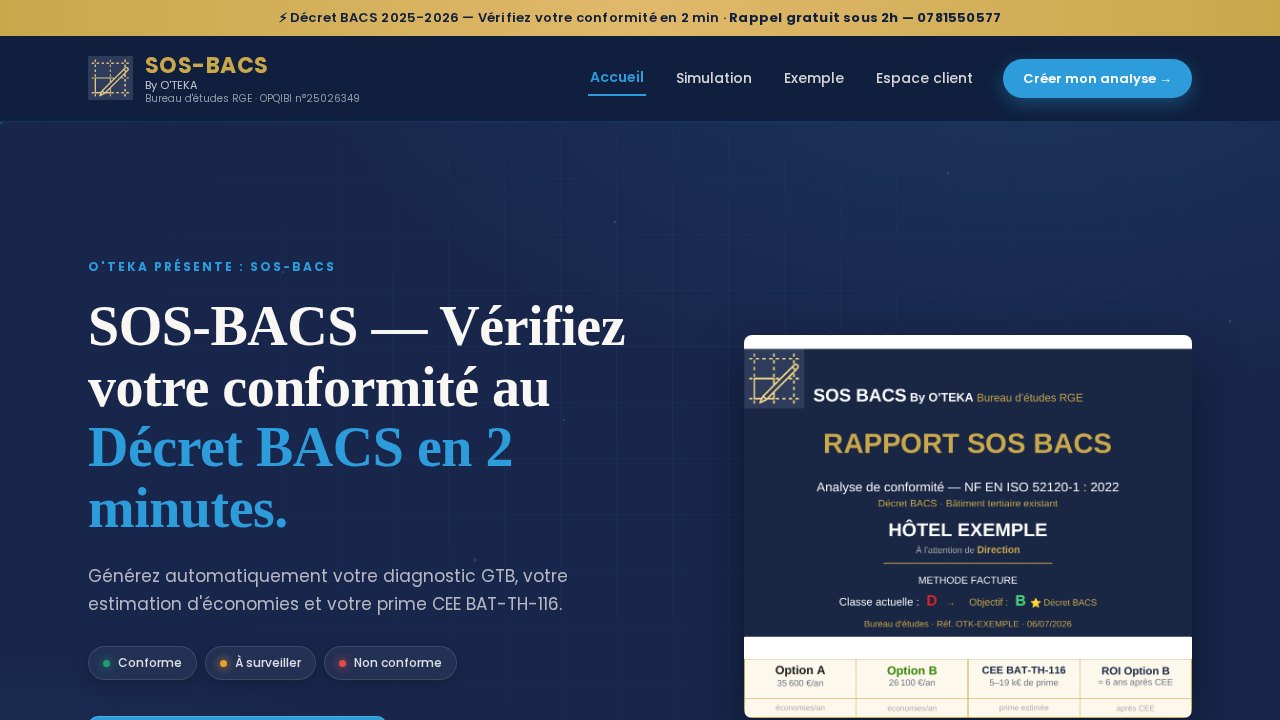The height and width of the screenshot is (720, 1280).
Task: Click 'O'TEKA PRÉSENTE : SOS-BACS' tagline
Action: [212, 267]
